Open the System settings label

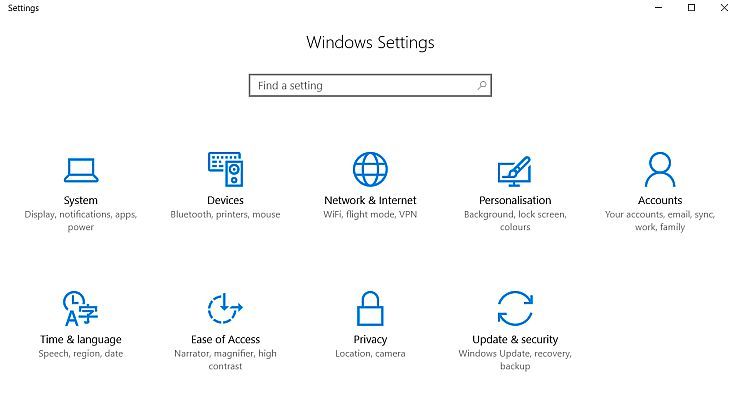(81, 200)
